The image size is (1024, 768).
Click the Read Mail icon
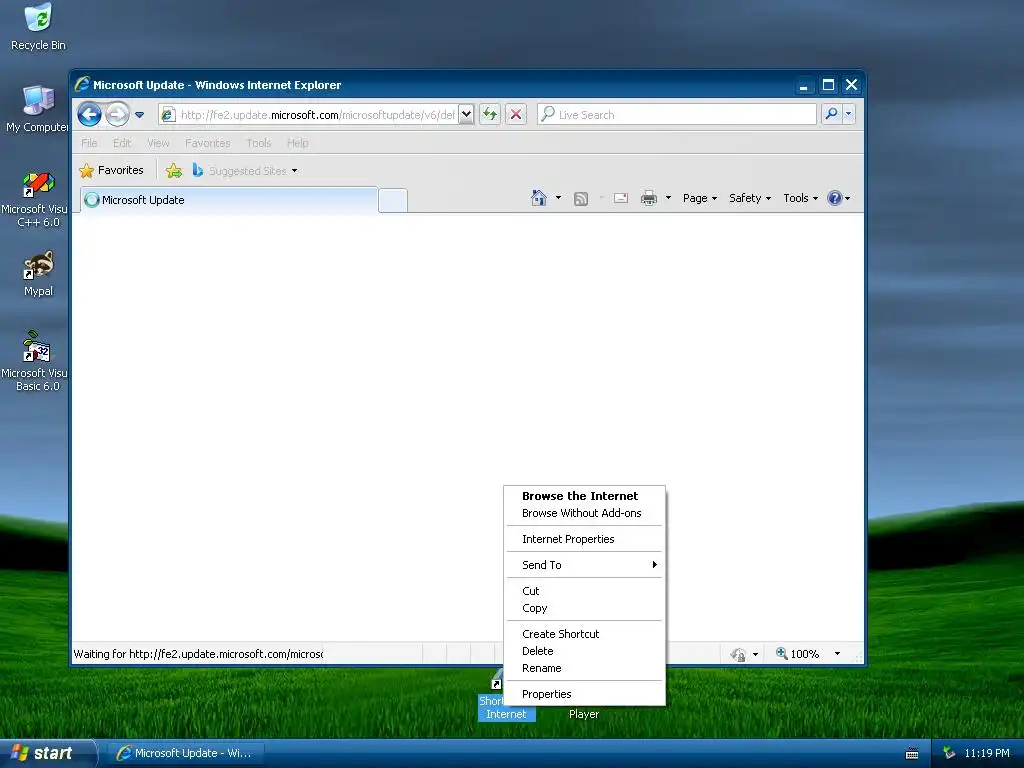point(621,198)
